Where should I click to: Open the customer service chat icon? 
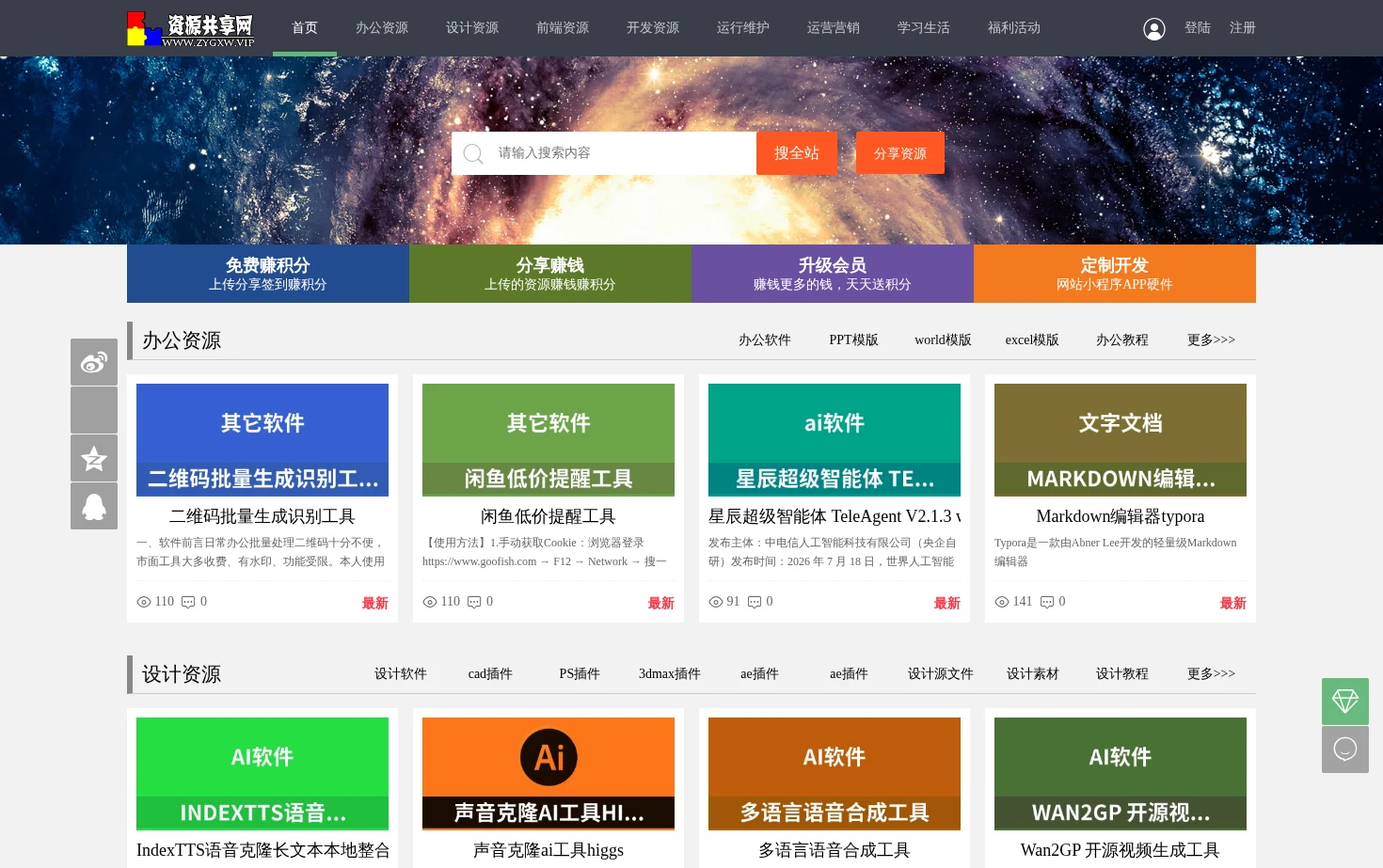click(1345, 750)
